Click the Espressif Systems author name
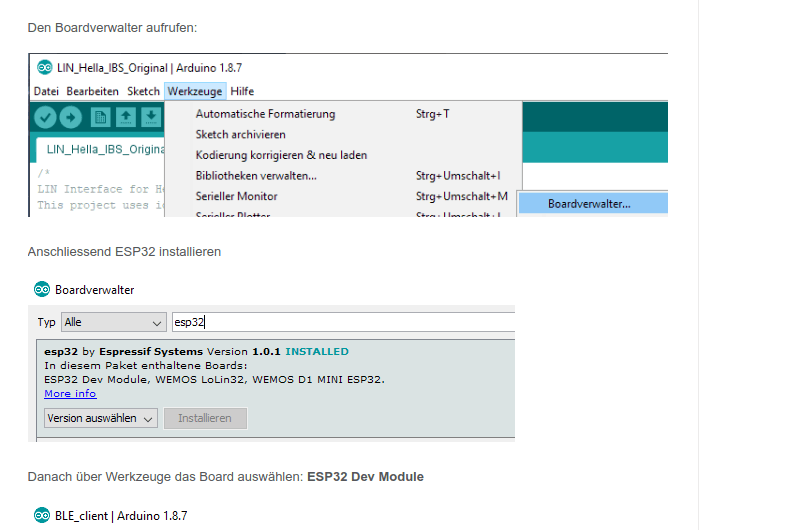This screenshot has height=530, width=810. (x=151, y=351)
